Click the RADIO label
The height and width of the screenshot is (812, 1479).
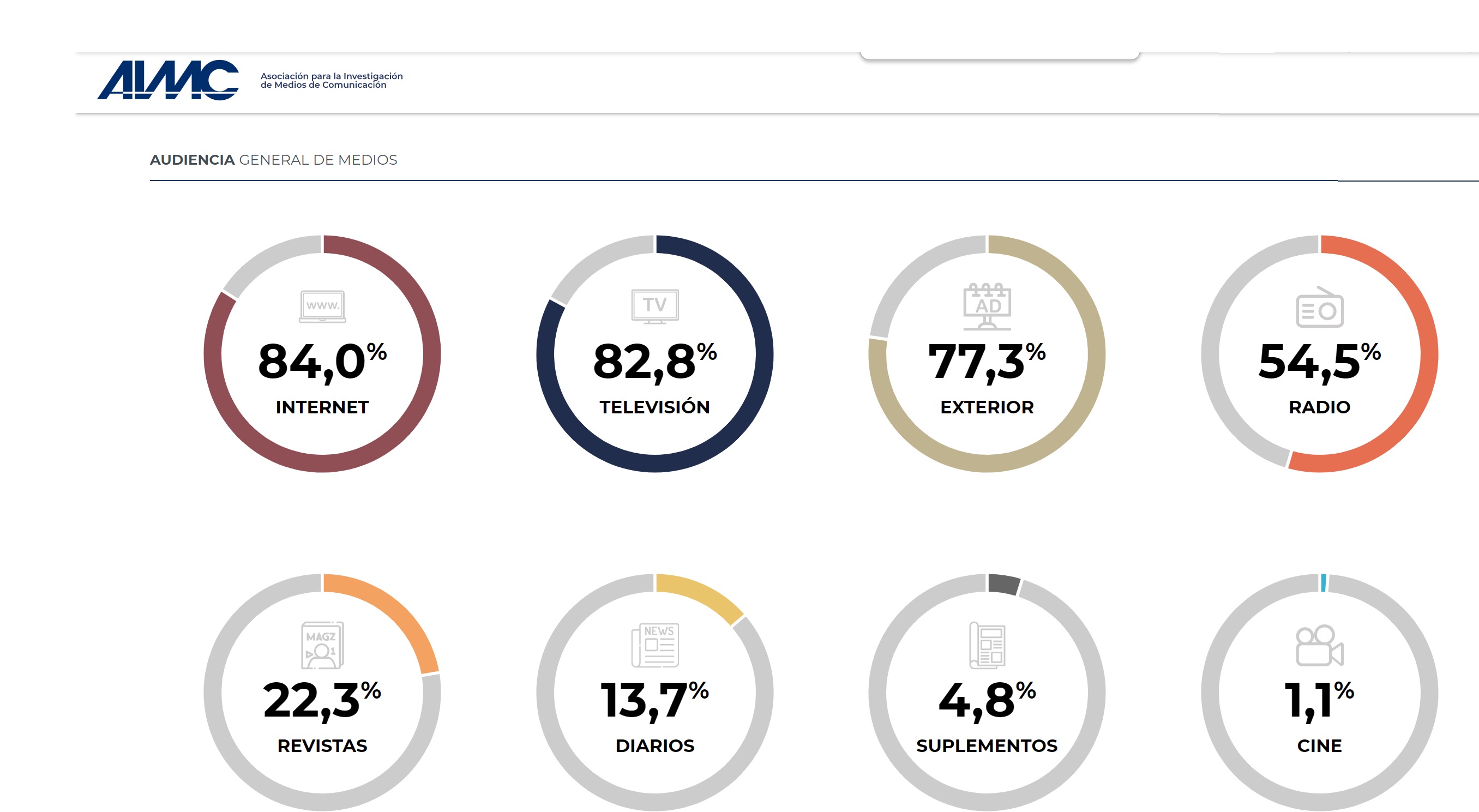pos(1319,407)
